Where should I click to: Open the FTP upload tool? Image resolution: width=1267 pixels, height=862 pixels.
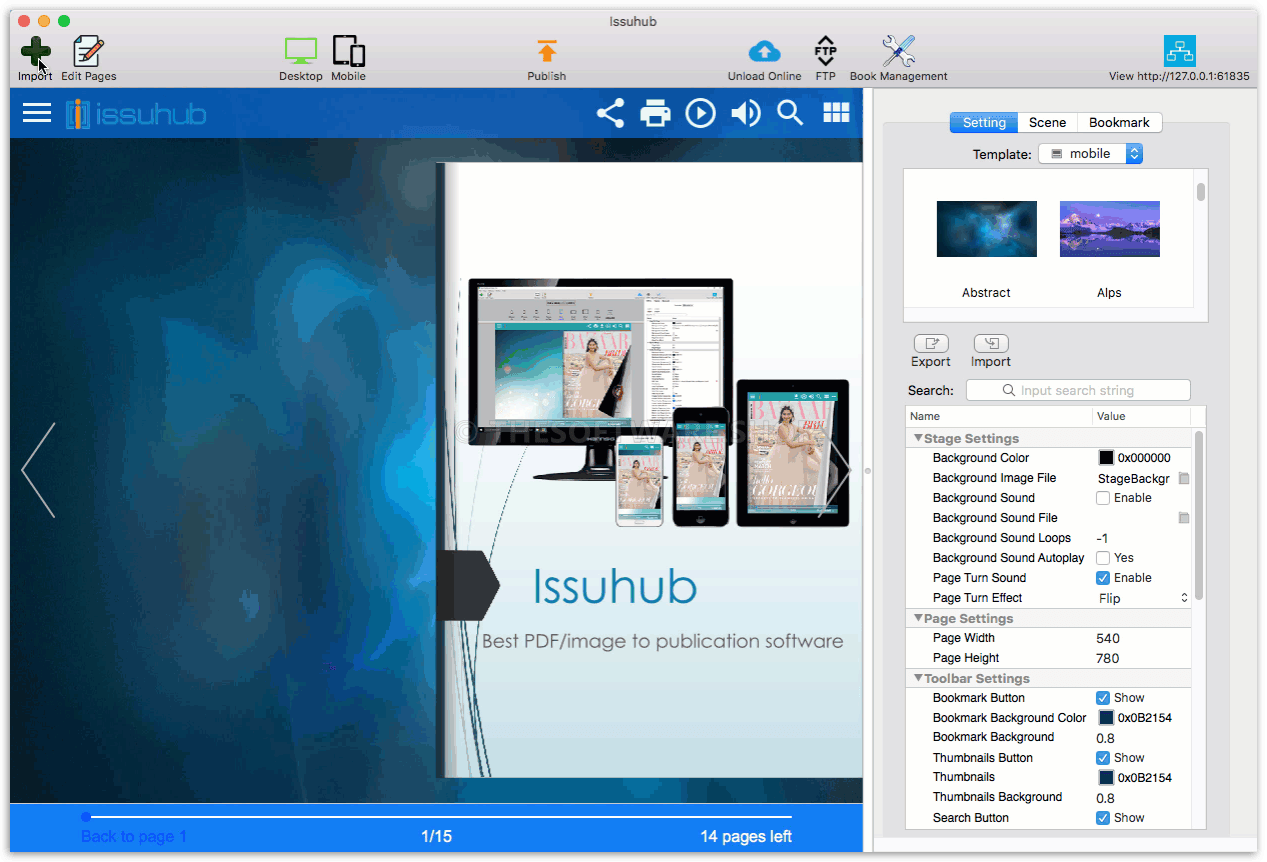(825, 50)
